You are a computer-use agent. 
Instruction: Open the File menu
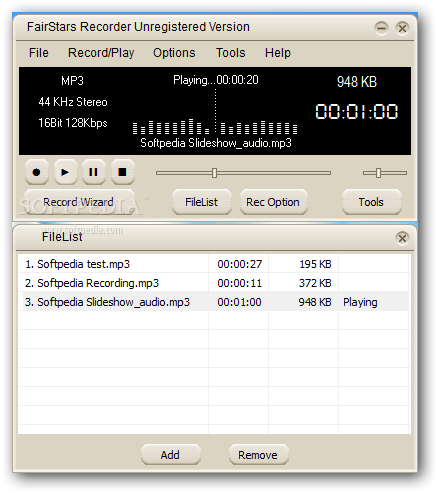coord(39,53)
